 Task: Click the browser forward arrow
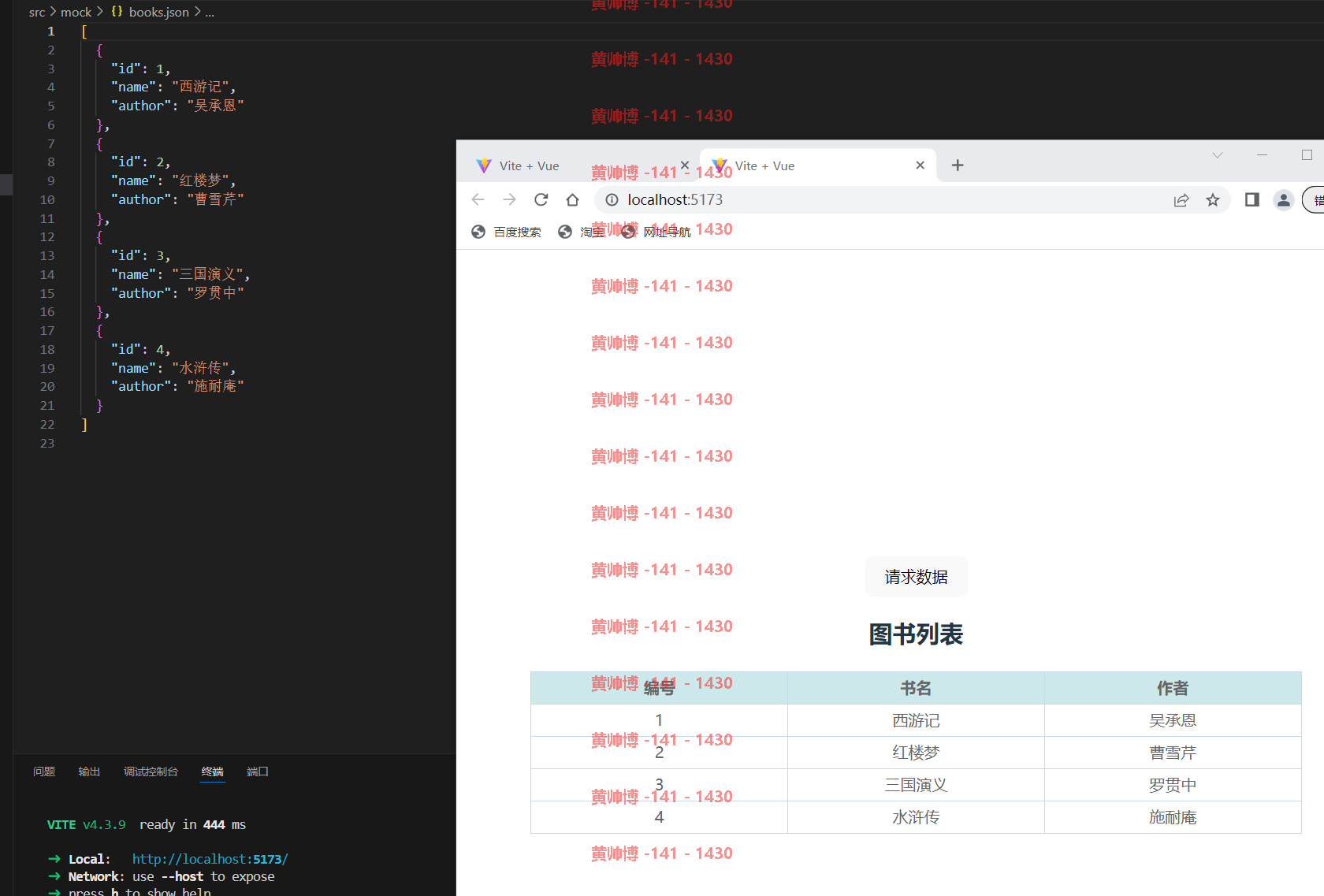tap(509, 199)
